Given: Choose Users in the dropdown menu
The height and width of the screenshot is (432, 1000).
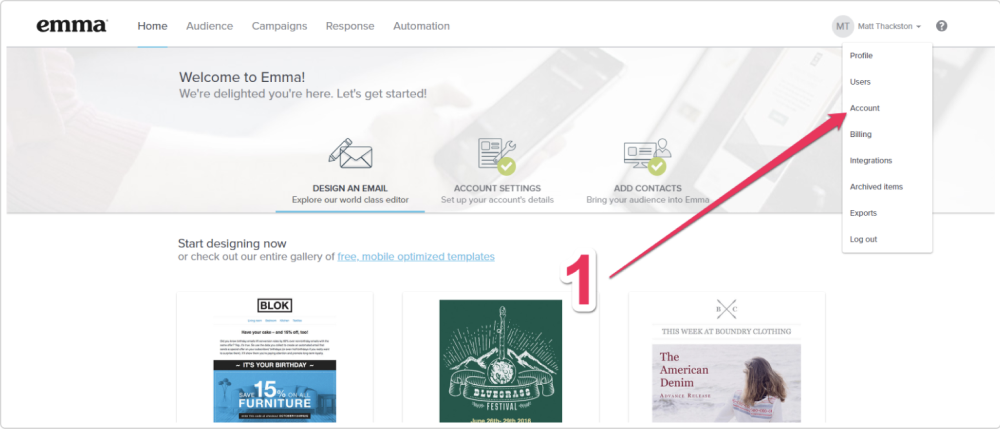Looking at the screenshot, I should click(x=860, y=82).
